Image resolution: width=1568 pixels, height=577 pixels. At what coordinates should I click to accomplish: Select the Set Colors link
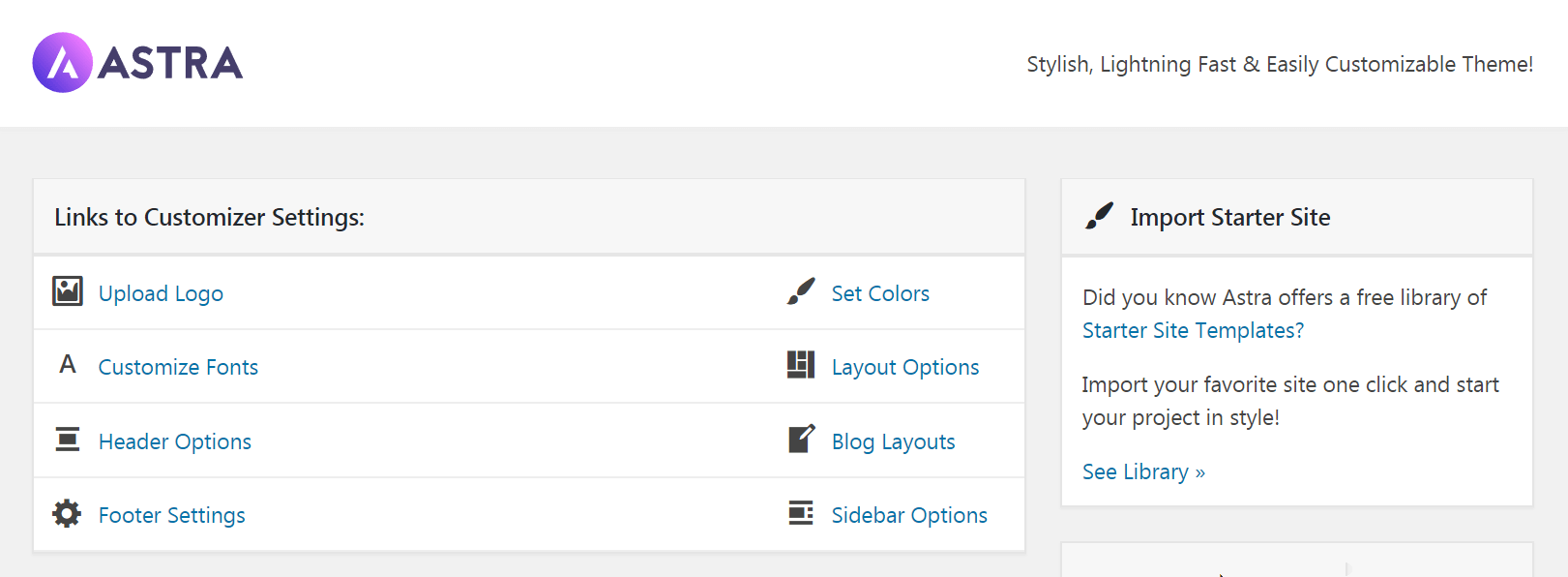[880, 293]
